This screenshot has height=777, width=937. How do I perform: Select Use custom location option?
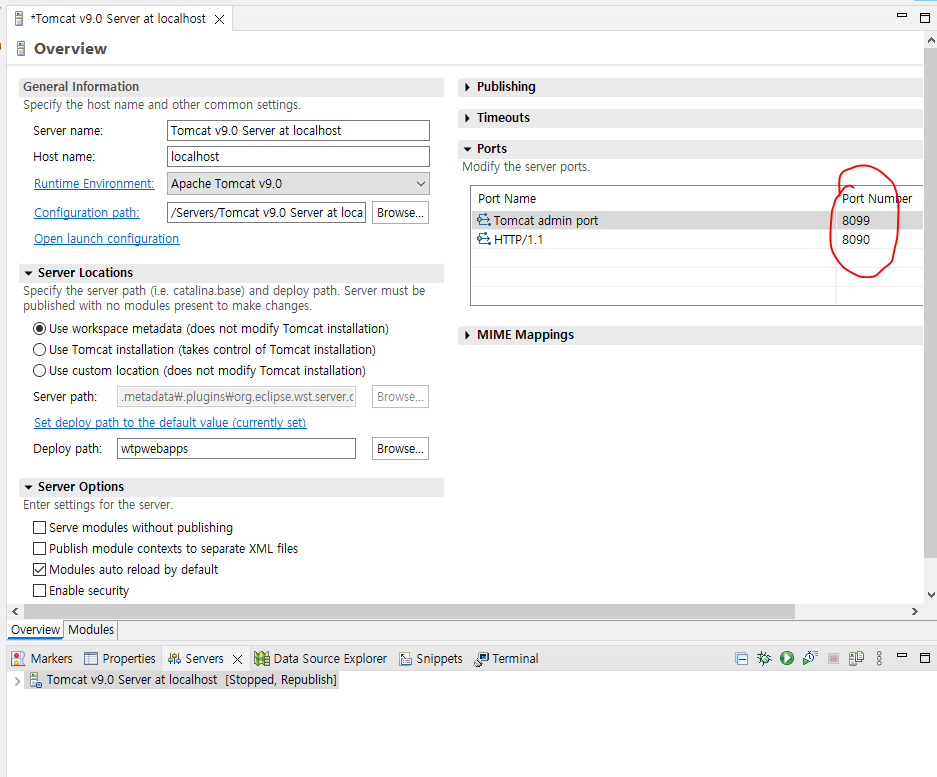[x=39, y=371]
